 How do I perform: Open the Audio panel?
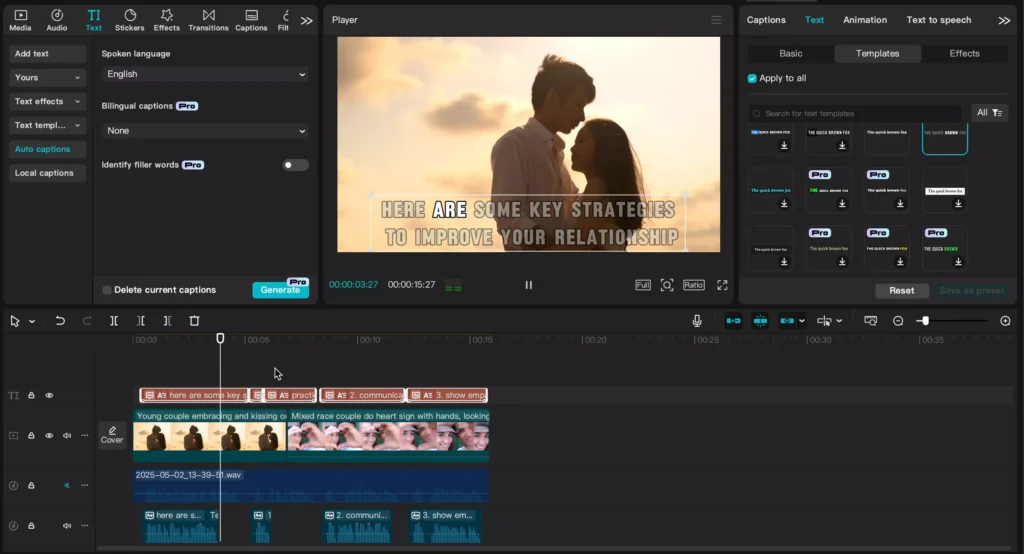57,20
